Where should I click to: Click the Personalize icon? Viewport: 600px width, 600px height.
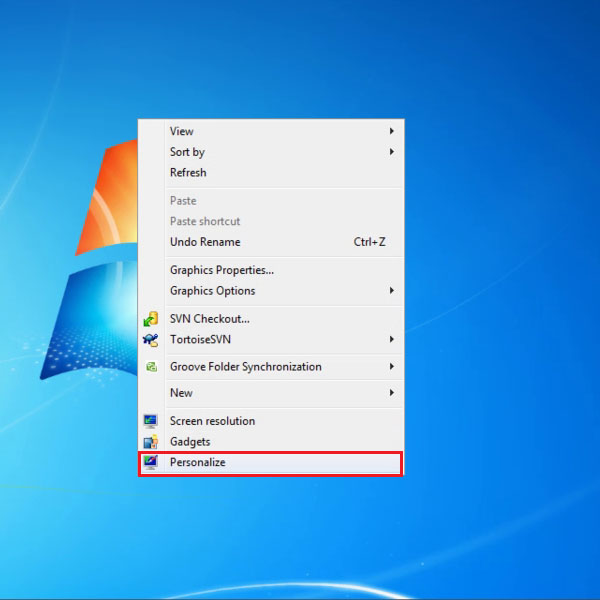(150, 462)
